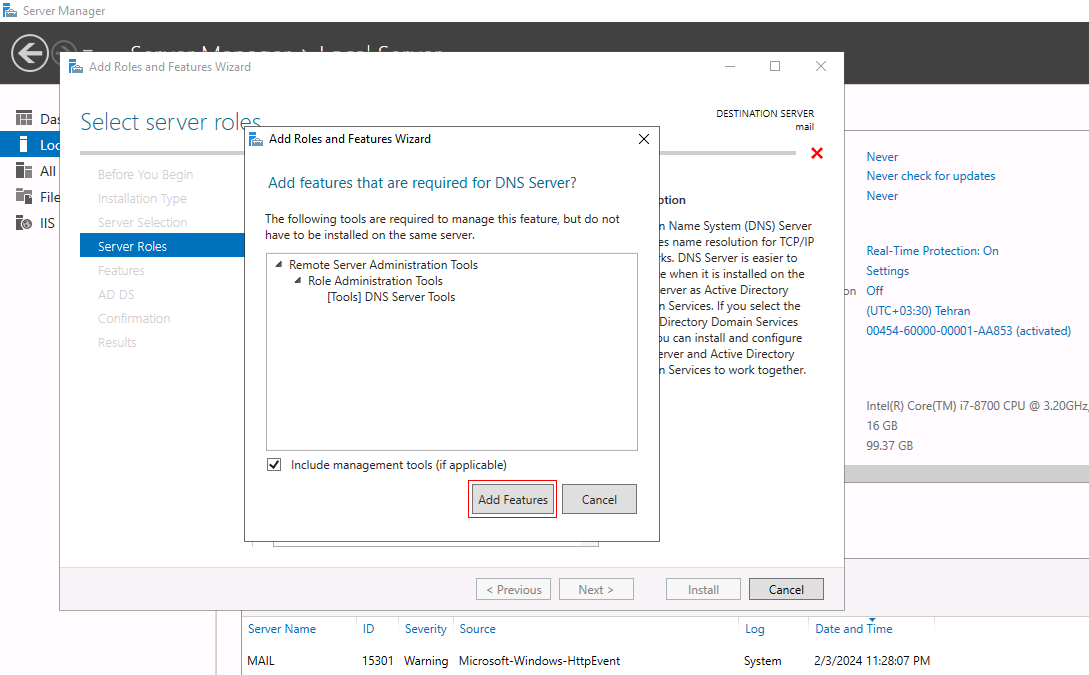Close the DNS Server features dialog
The height and width of the screenshot is (675, 1089).
pos(644,139)
